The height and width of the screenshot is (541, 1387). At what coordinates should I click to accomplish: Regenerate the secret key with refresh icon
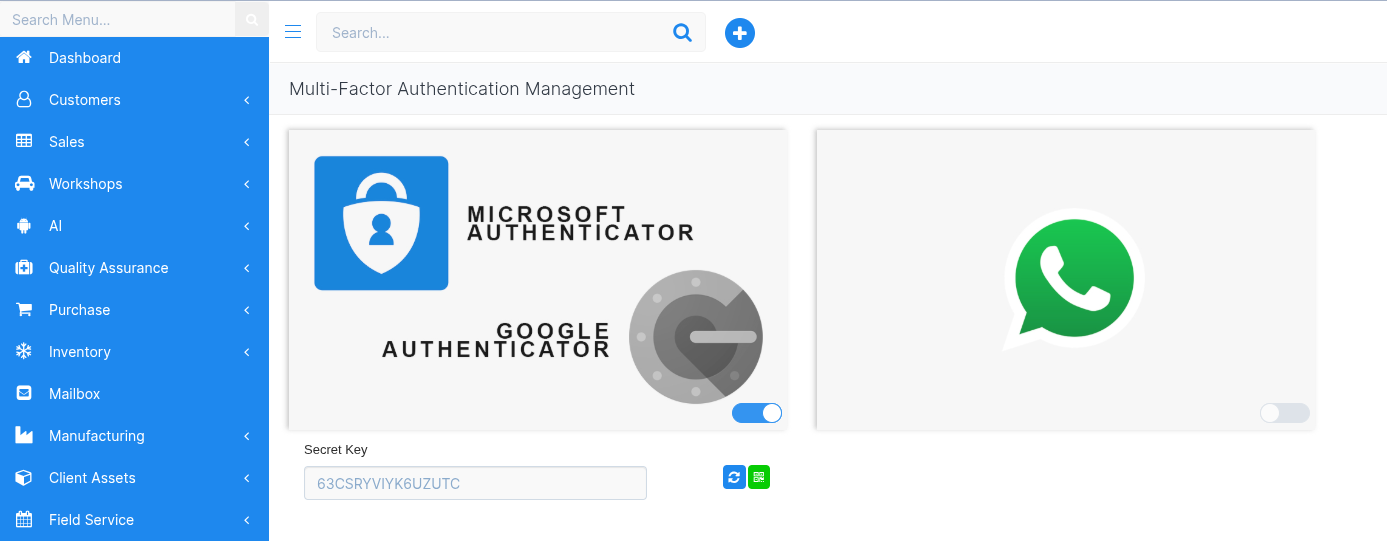[734, 478]
